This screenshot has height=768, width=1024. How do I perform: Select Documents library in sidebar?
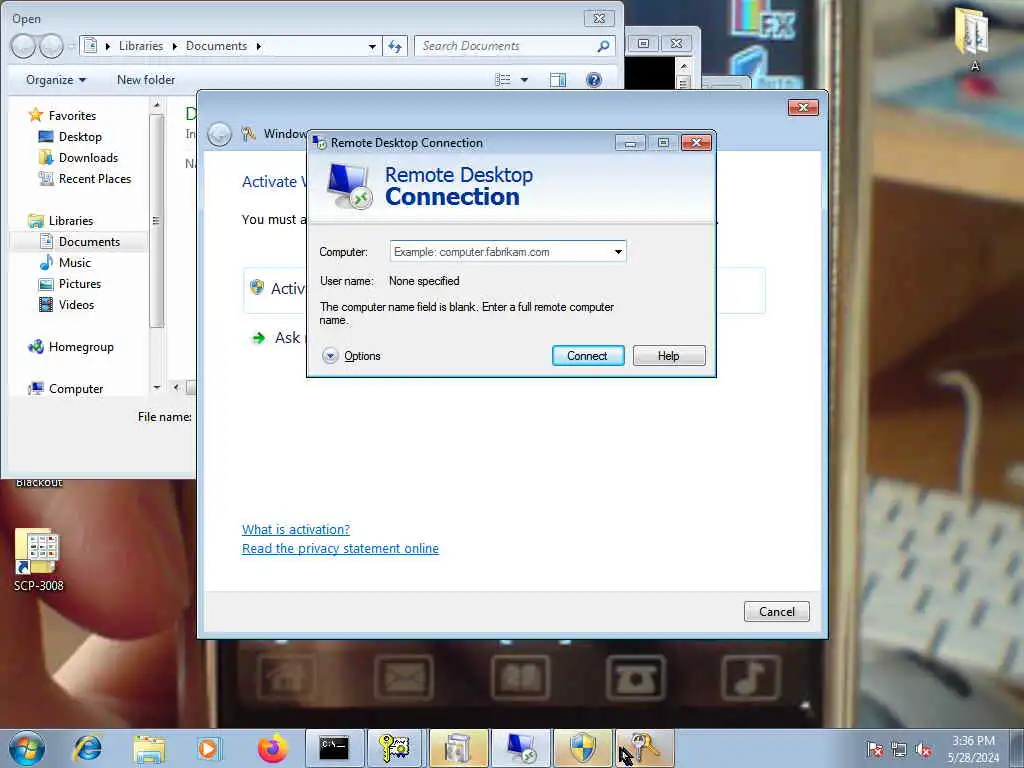[x=80, y=242]
